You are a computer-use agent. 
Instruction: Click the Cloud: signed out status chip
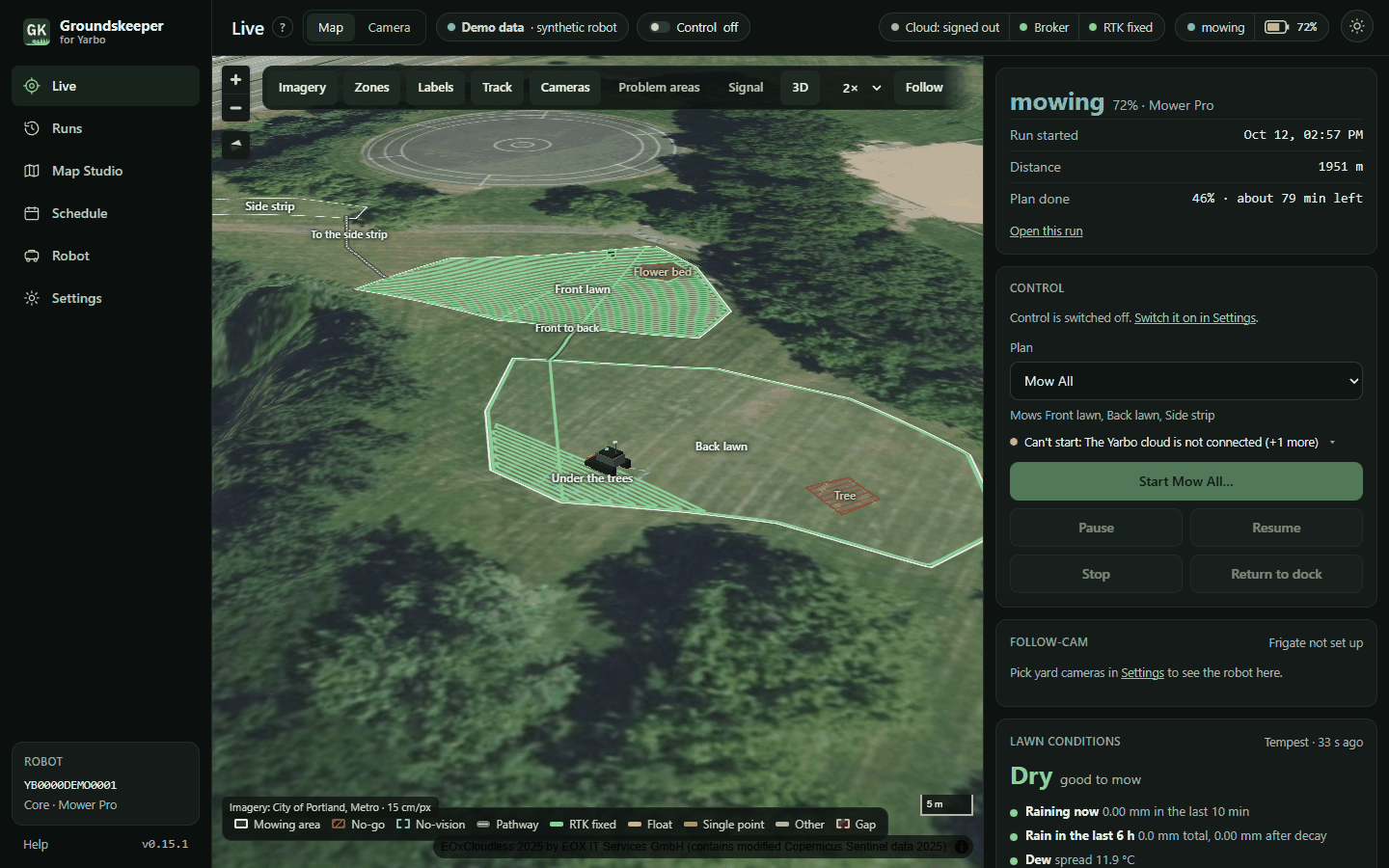tap(944, 27)
